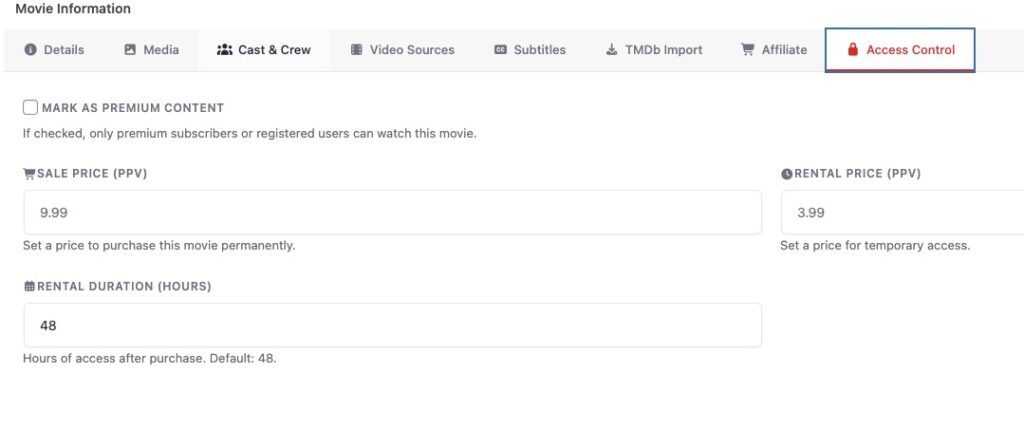Viewport: 1024px width, 428px height.
Task: Click the Movie Information heading
Action: tap(73, 9)
